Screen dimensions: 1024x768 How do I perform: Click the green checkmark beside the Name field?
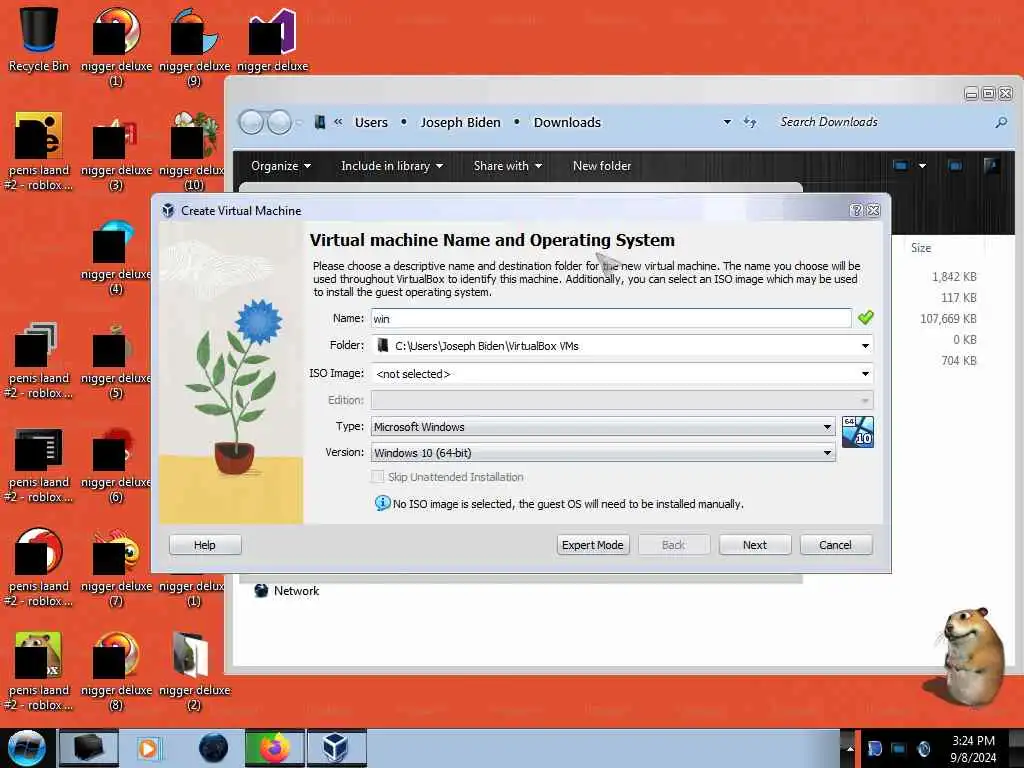pyautogui.click(x=865, y=318)
